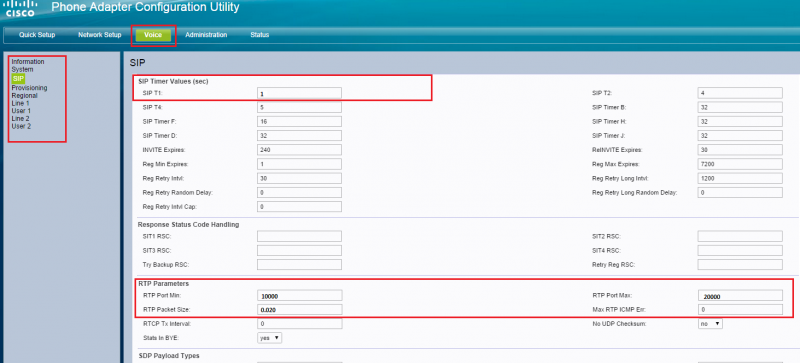Click the Reg Retry Intvl Cap field

(x=299, y=207)
